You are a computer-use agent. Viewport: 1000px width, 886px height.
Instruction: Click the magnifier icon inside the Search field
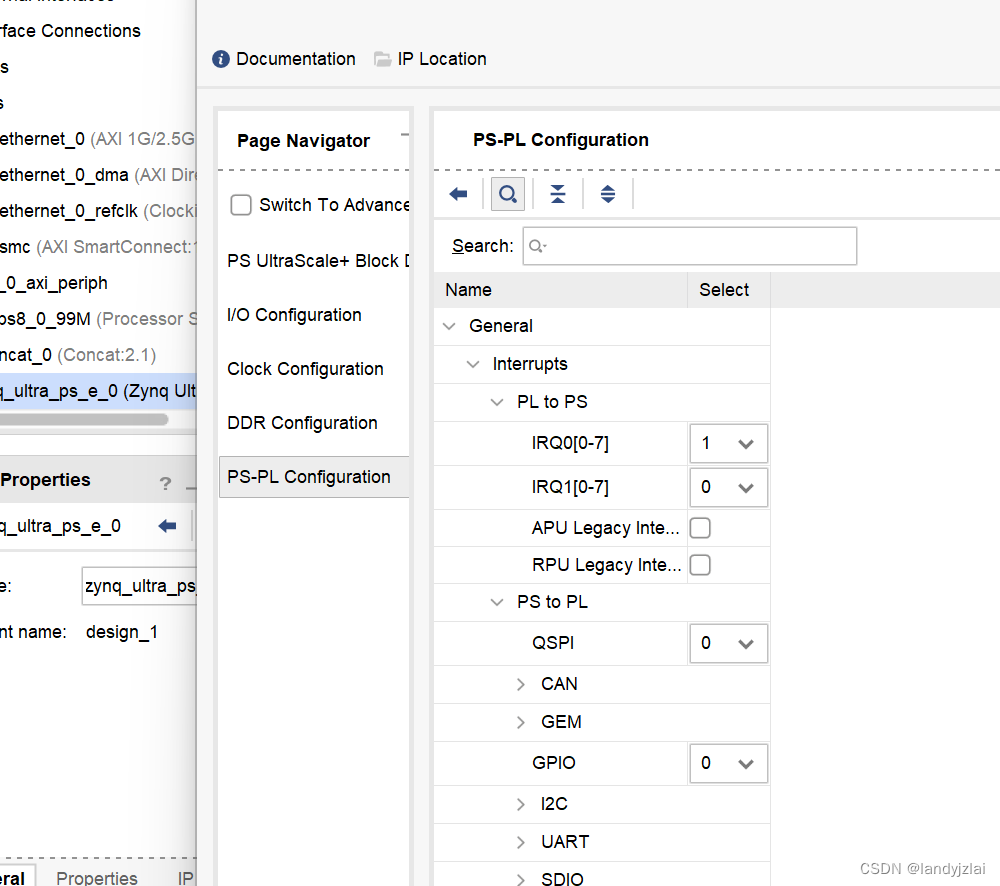pos(537,246)
